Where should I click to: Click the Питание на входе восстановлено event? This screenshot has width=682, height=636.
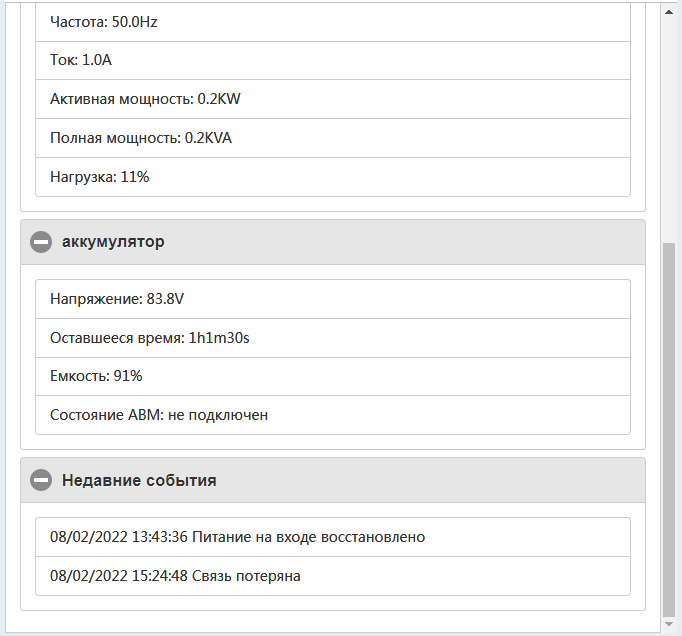point(309,537)
